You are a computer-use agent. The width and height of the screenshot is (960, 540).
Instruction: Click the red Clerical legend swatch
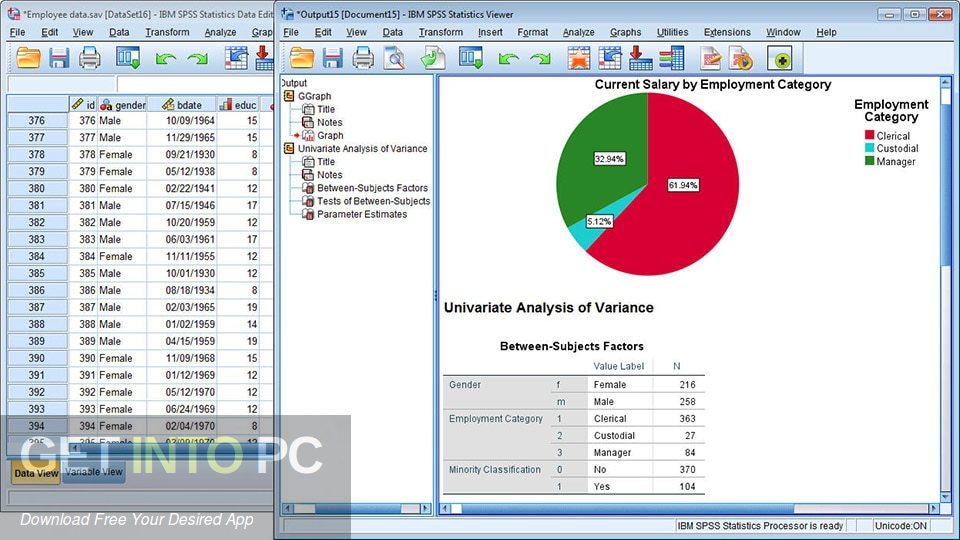(x=869, y=135)
